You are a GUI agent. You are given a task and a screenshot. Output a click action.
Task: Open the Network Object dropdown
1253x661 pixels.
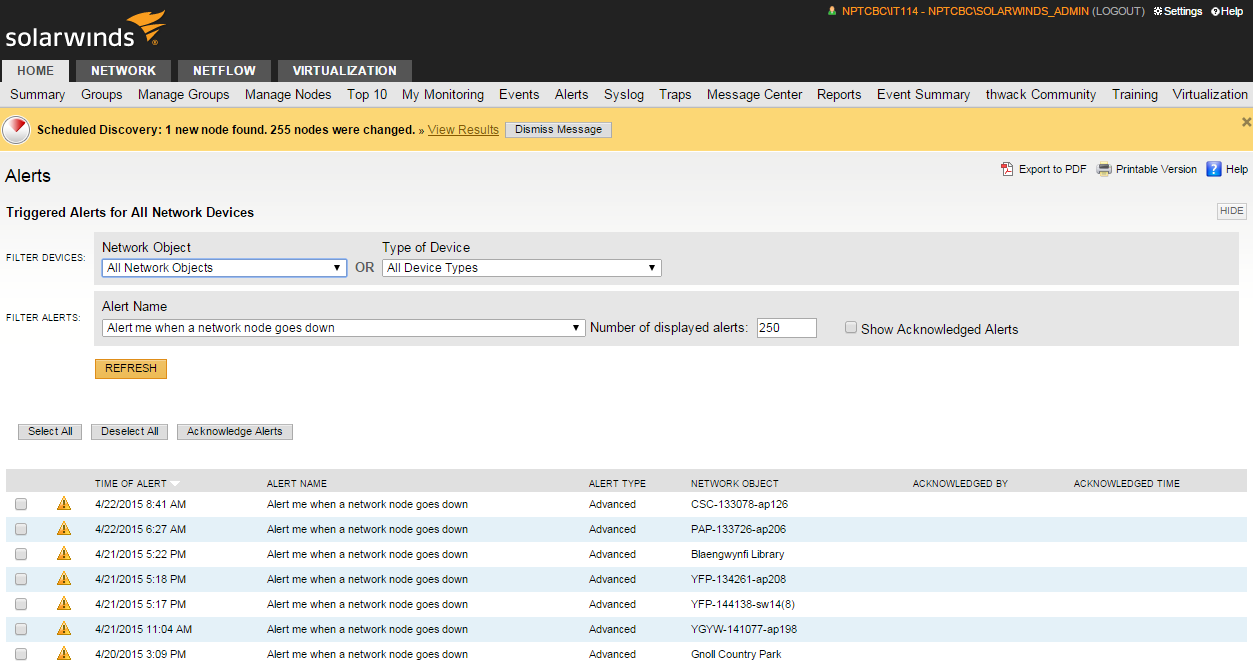pos(224,268)
